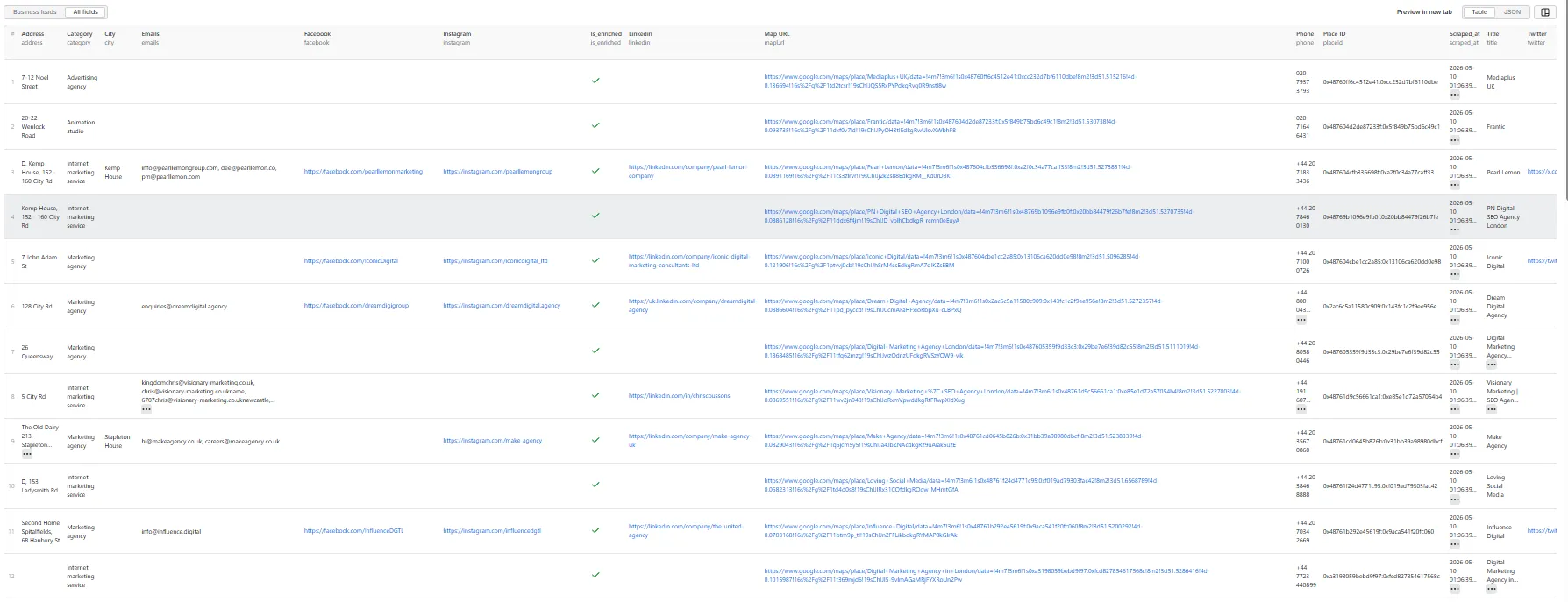This screenshot has width=1568, height=602.
Task: Select the All fields tab
Action: 86,12
